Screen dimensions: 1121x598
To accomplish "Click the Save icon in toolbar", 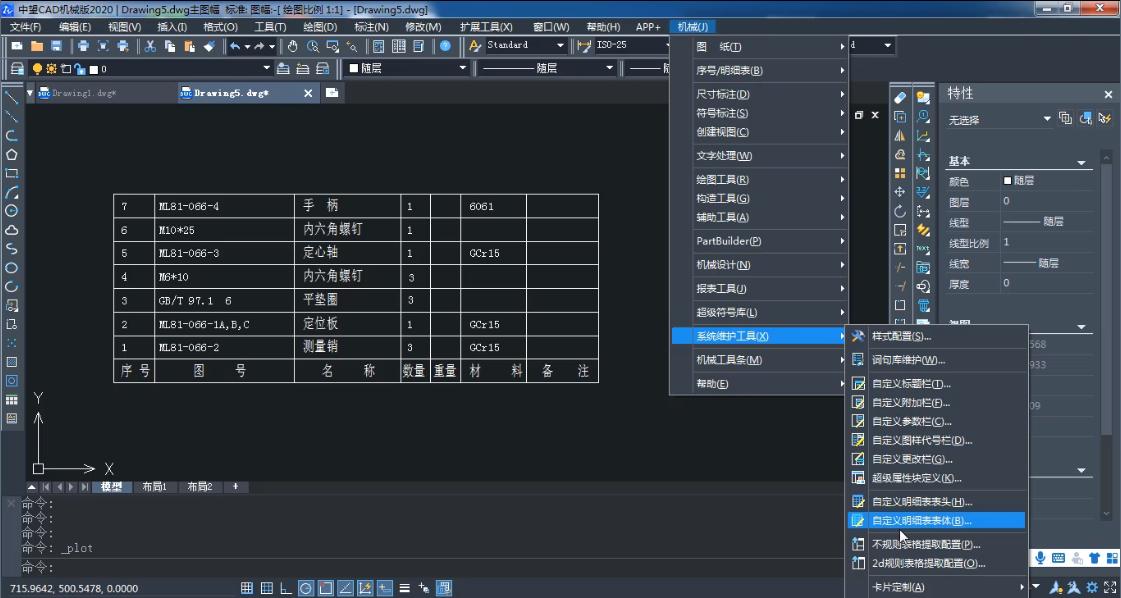I will (56, 46).
